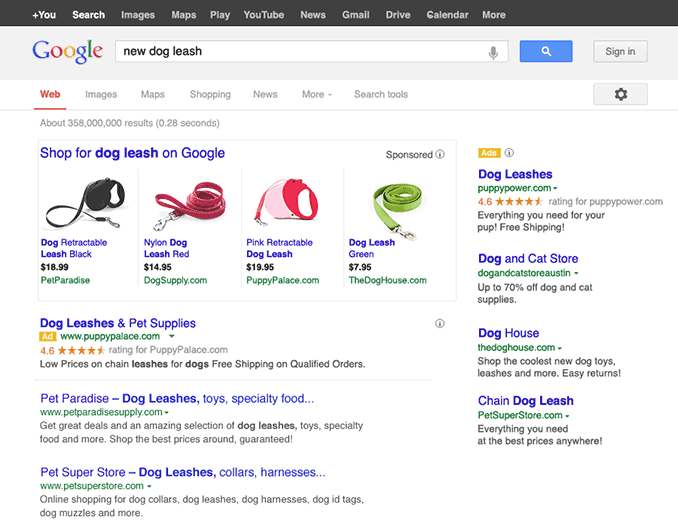Viewport: 678px width, 525px height.
Task: Click the info icon beside Sponsored
Action: (x=440, y=155)
